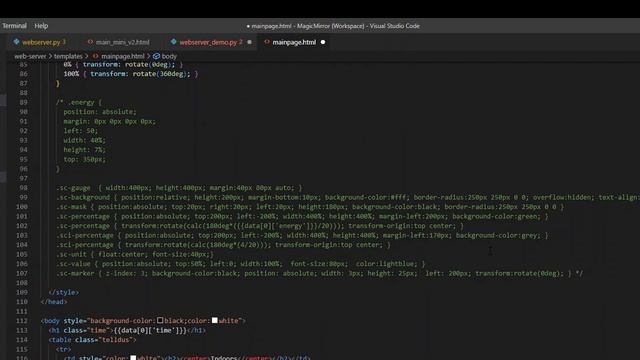Click the body symbol icon in breadcrumbs
This screenshot has height=360, width=640.
click(156, 56)
